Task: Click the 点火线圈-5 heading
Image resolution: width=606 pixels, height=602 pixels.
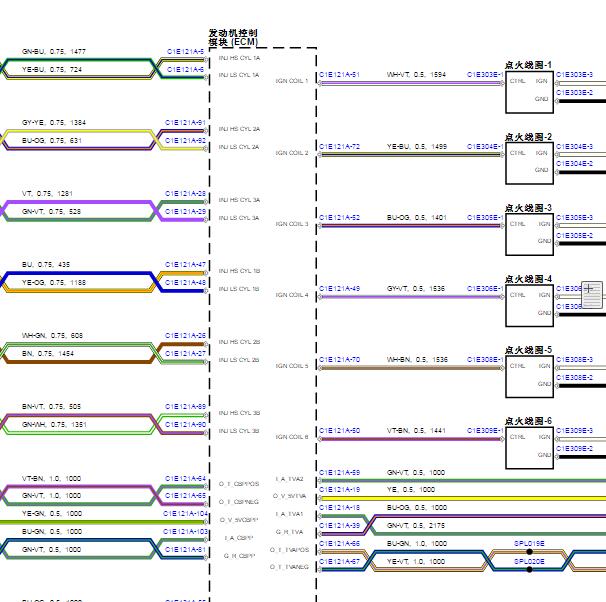Action: pyautogui.click(x=528, y=350)
